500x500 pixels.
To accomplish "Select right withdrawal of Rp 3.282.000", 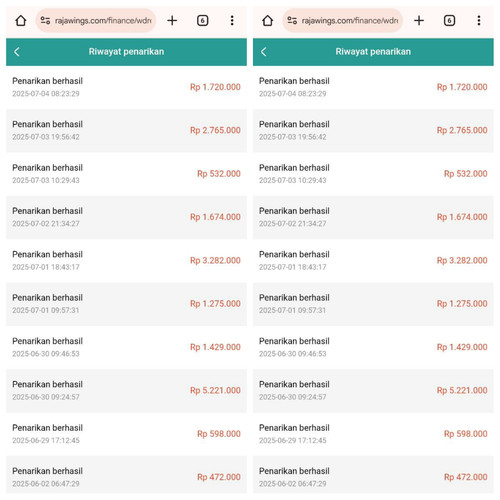I will click(373, 261).
